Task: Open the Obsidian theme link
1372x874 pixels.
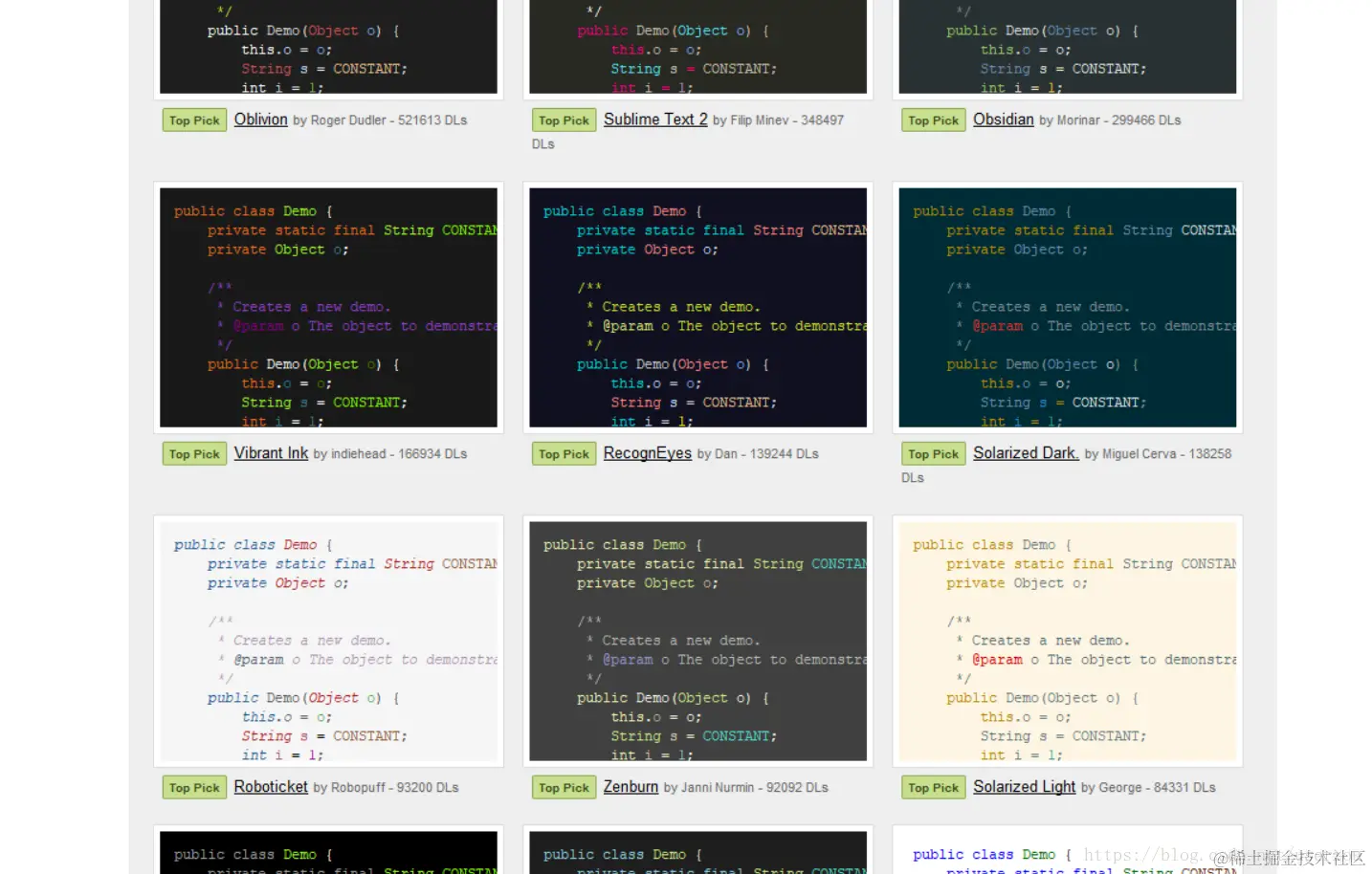Action: point(1003,120)
